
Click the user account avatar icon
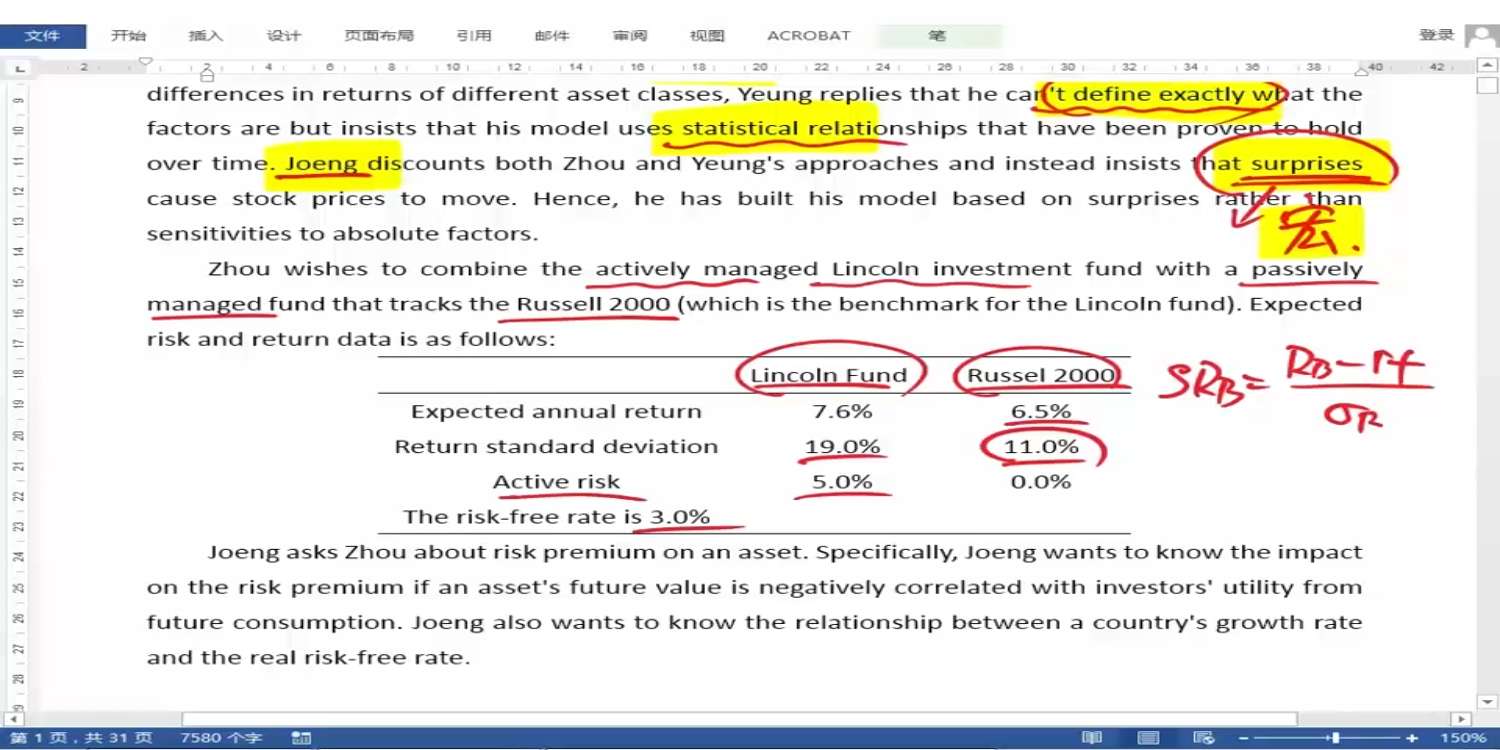pyautogui.click(x=1481, y=35)
